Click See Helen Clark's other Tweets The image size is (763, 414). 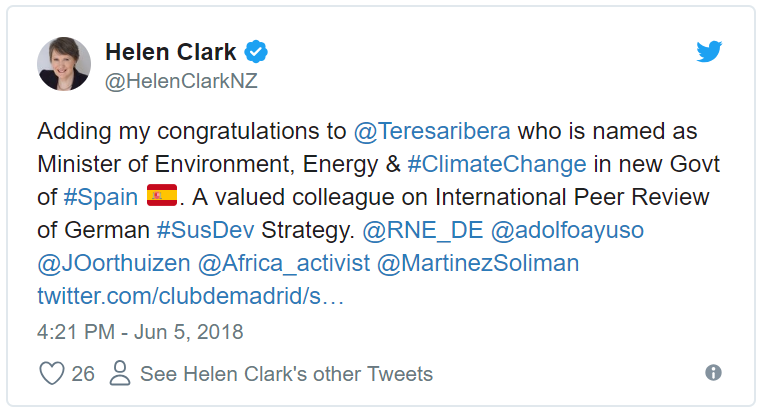coord(286,374)
